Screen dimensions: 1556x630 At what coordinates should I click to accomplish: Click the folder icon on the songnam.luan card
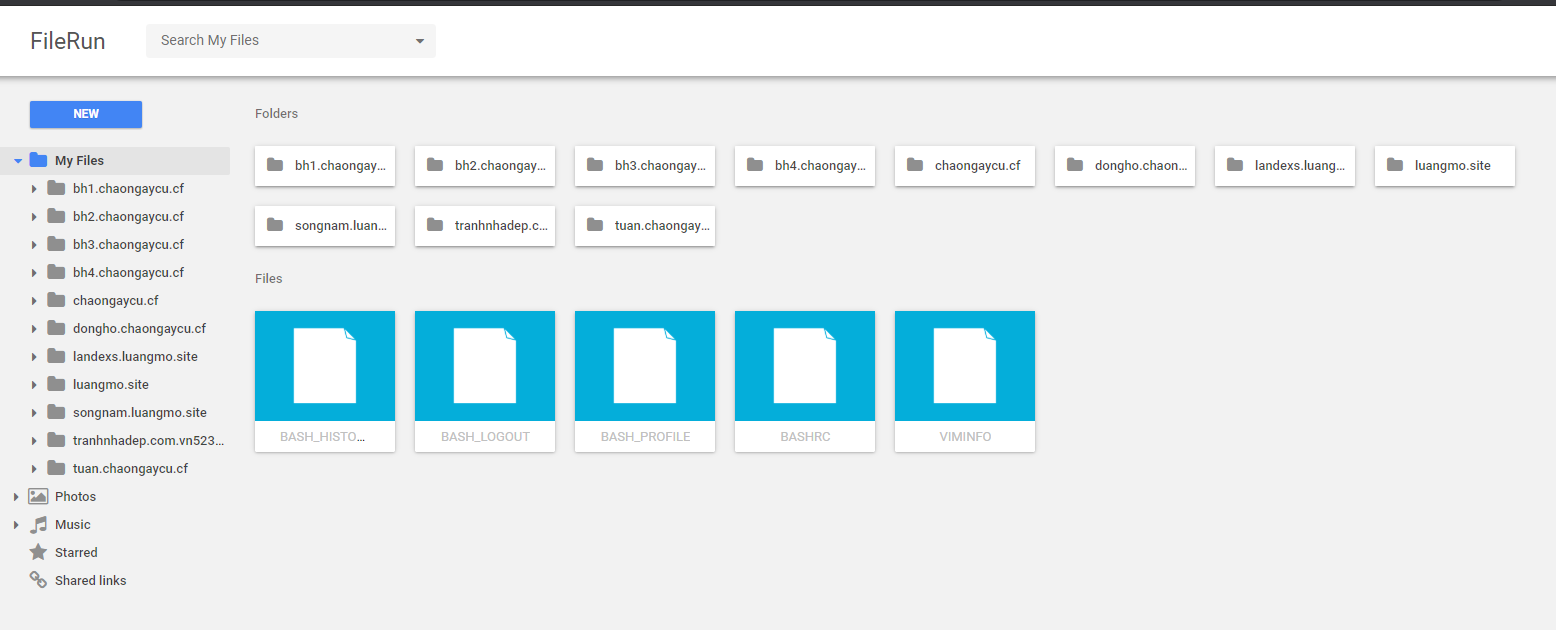275,225
